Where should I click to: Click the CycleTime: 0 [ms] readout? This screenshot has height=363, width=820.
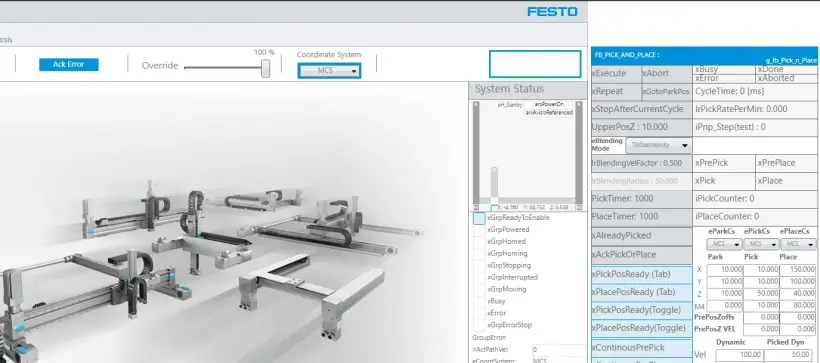point(756,92)
